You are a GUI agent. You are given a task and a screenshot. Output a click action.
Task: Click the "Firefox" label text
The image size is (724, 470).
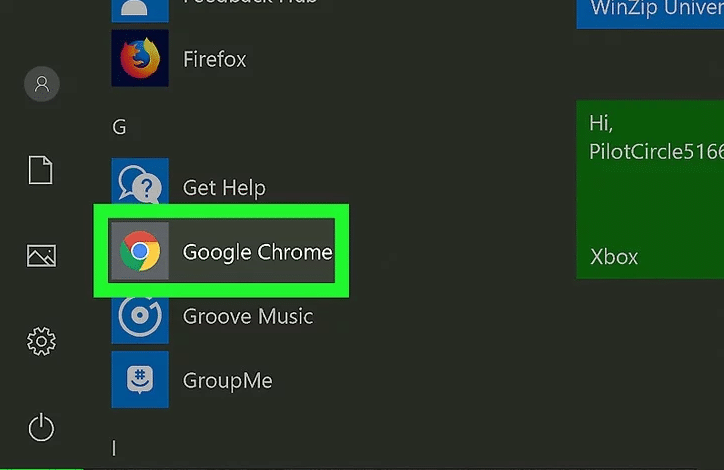(x=215, y=59)
